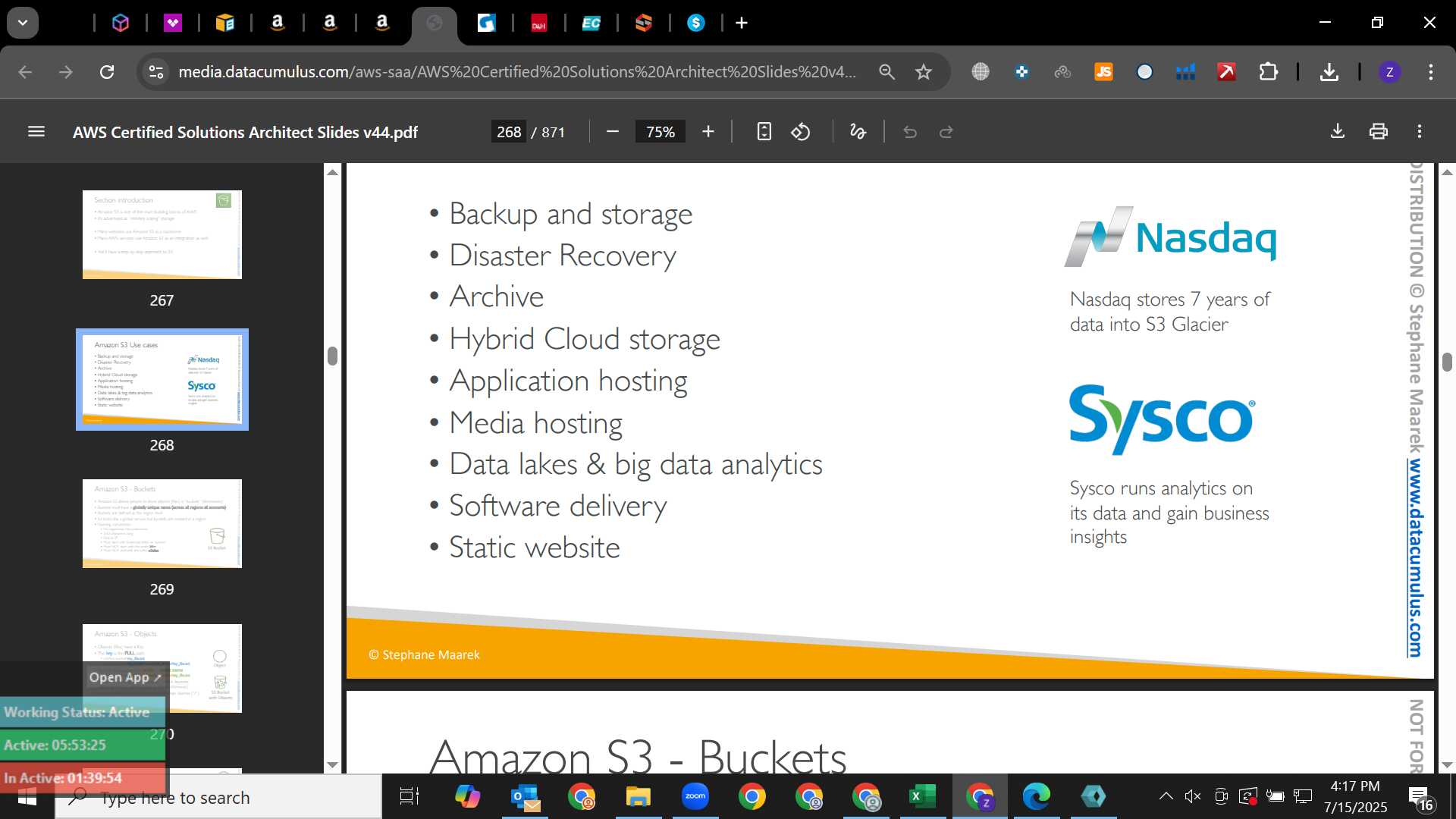Switch to the red DWH tab

[x=539, y=23]
